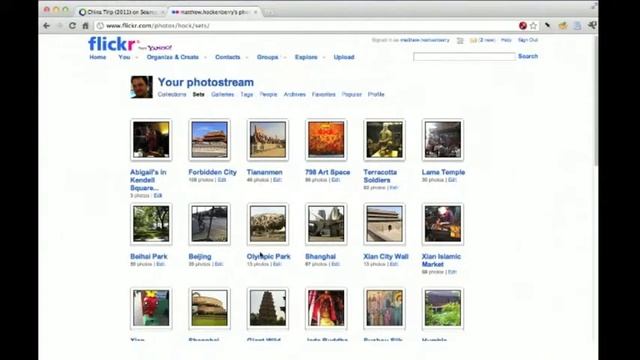Switch to the China Trip (2011) tab
Viewport: 640px width, 360px height.
121,12
